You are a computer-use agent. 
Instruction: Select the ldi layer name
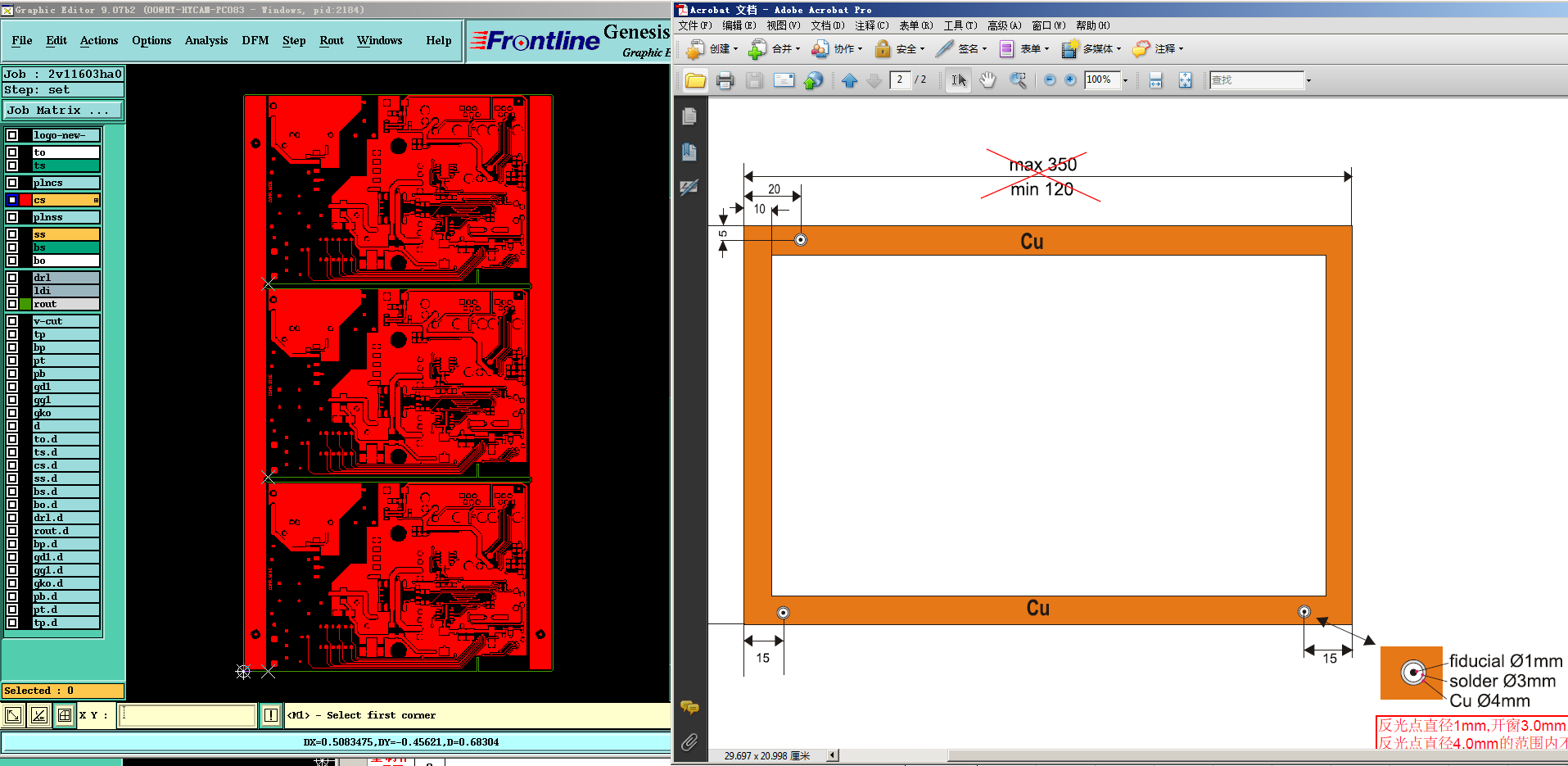pos(66,291)
